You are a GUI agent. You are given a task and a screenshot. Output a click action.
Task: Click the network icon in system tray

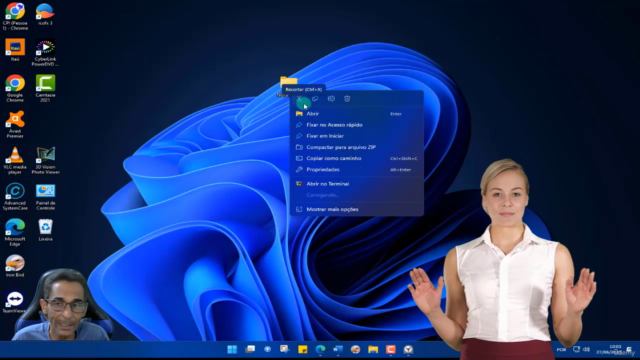(576, 349)
